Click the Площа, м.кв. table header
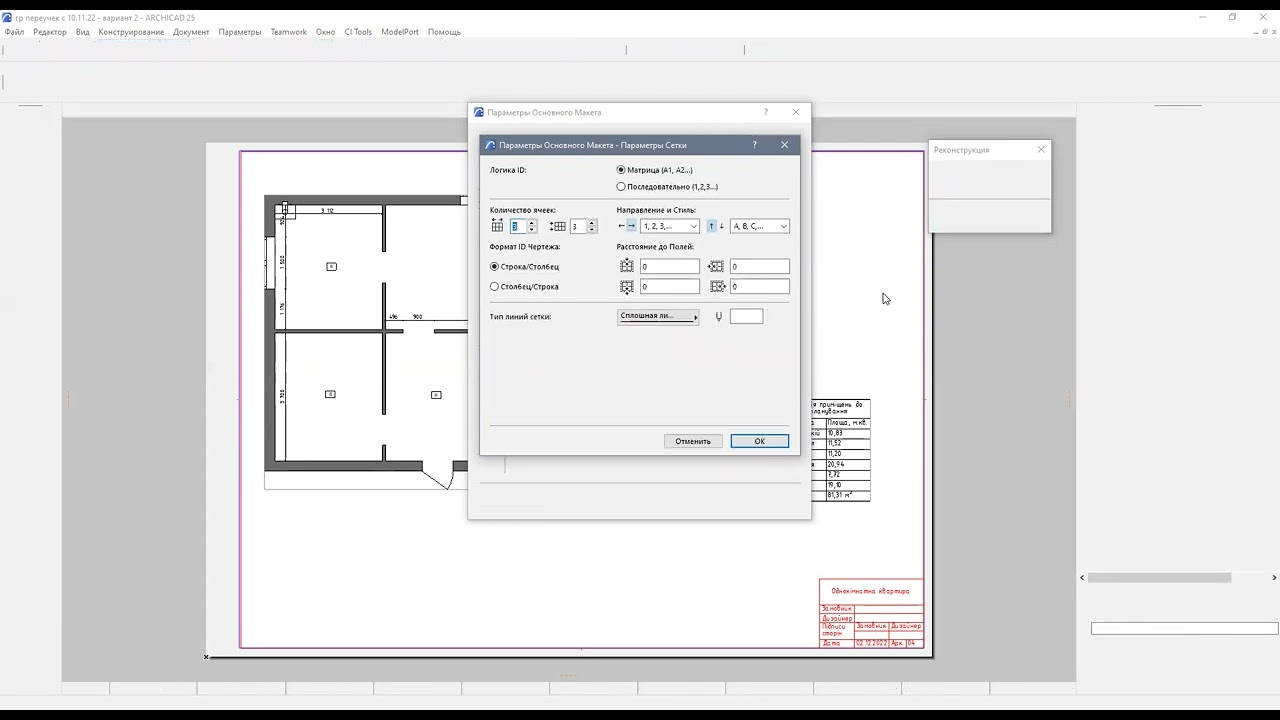This screenshot has height=720, width=1280. click(847, 423)
